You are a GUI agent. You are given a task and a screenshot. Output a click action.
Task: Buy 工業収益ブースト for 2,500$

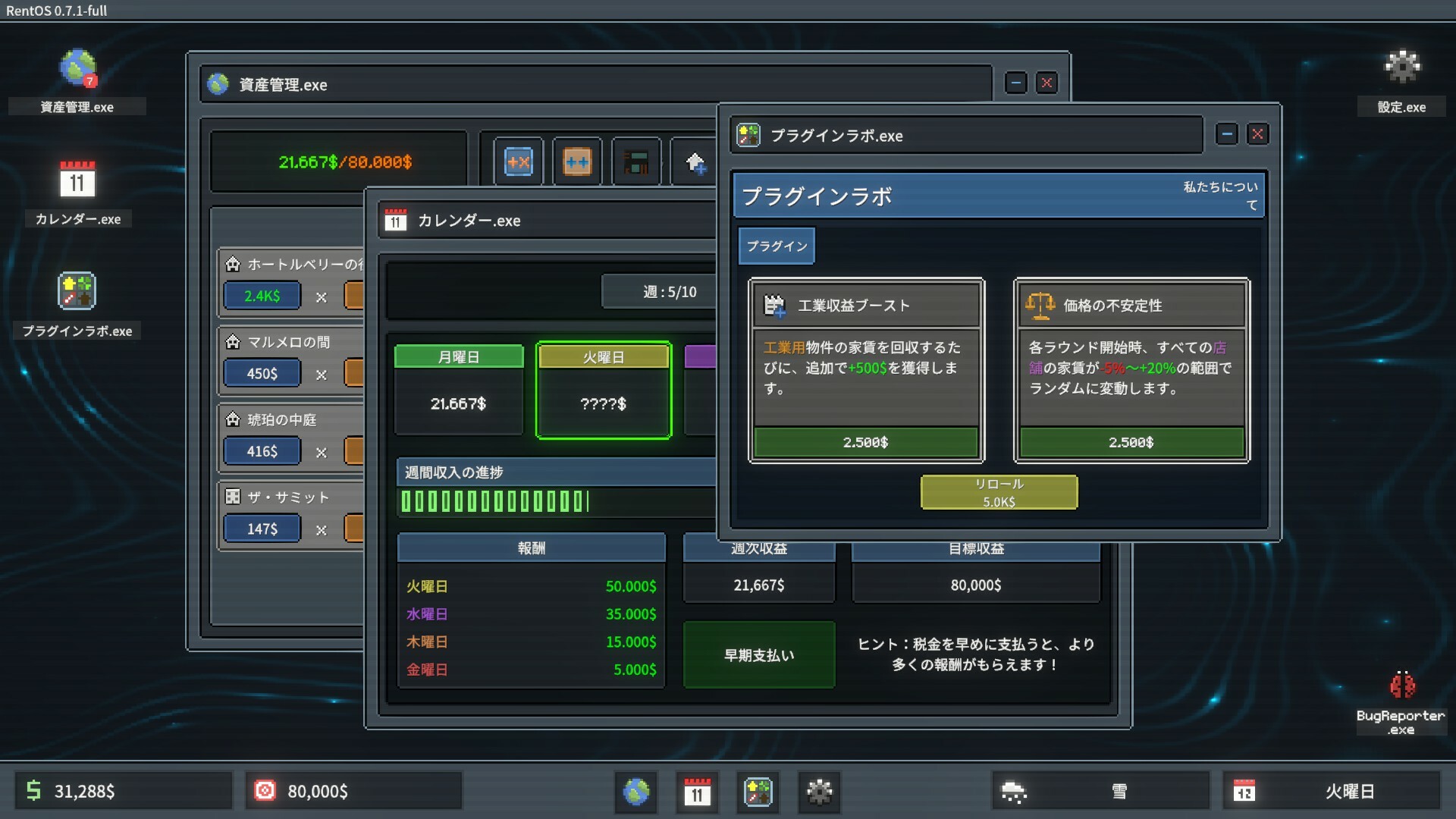(866, 442)
